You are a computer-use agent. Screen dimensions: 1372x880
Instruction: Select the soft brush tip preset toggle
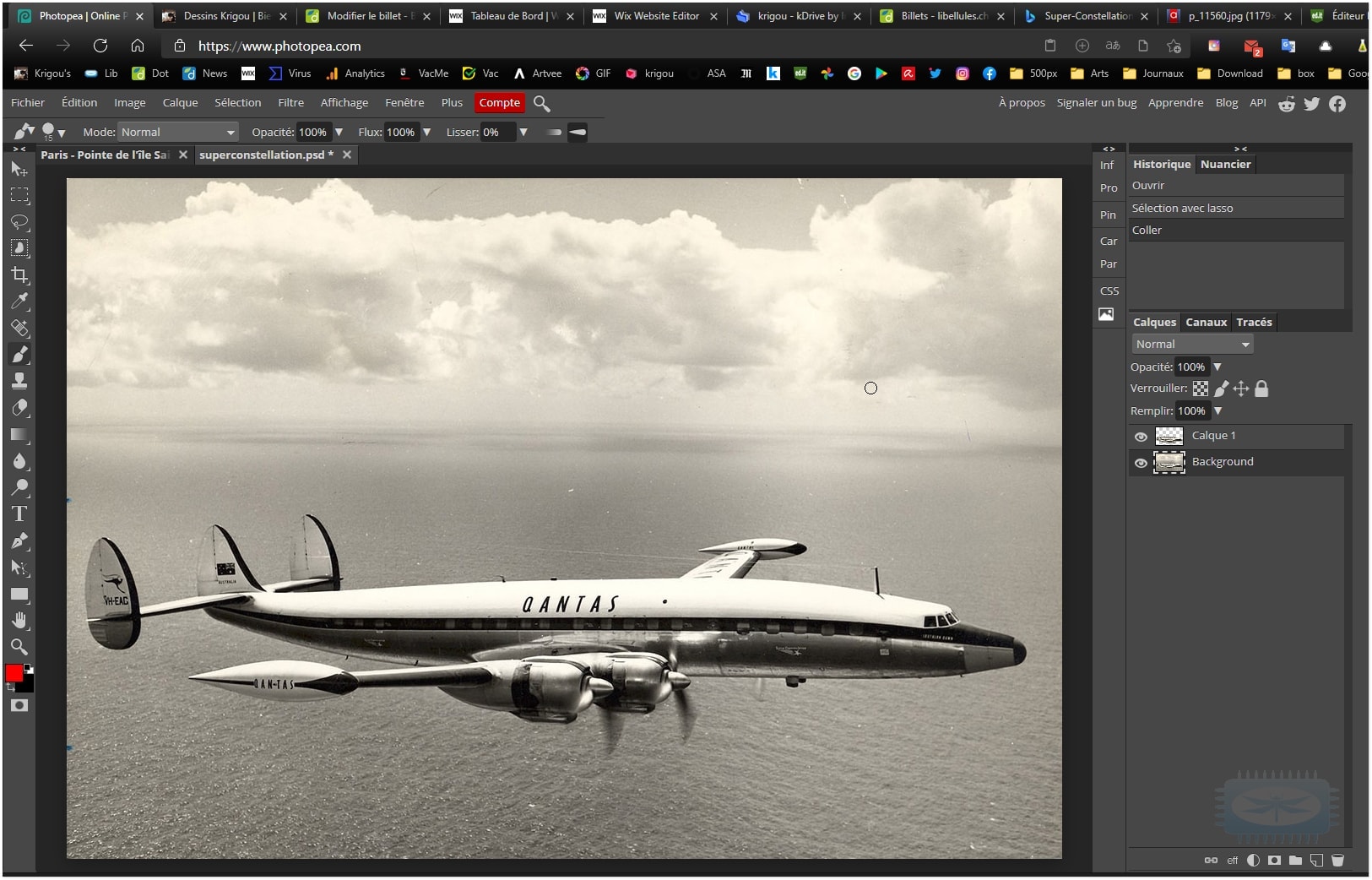click(554, 132)
